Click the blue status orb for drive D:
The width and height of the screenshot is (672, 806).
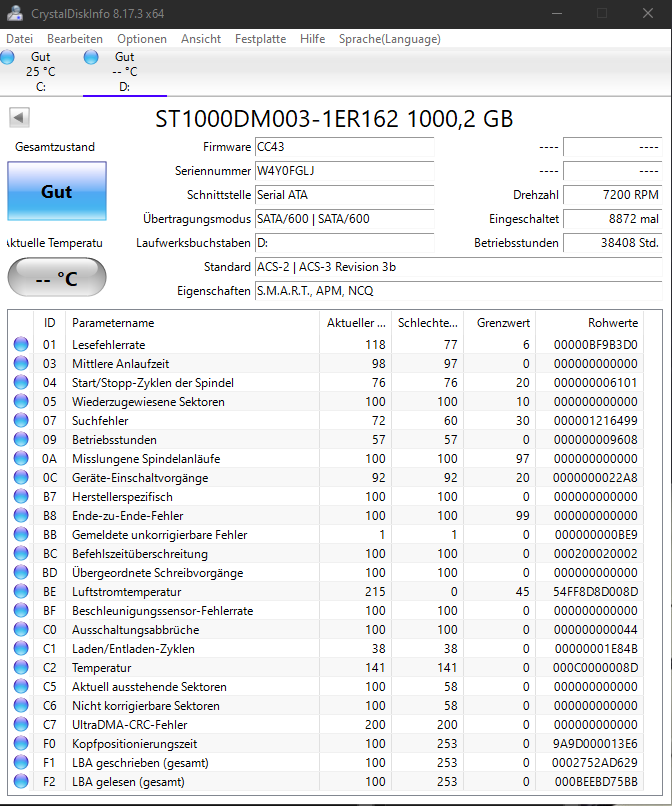[x=91, y=57]
